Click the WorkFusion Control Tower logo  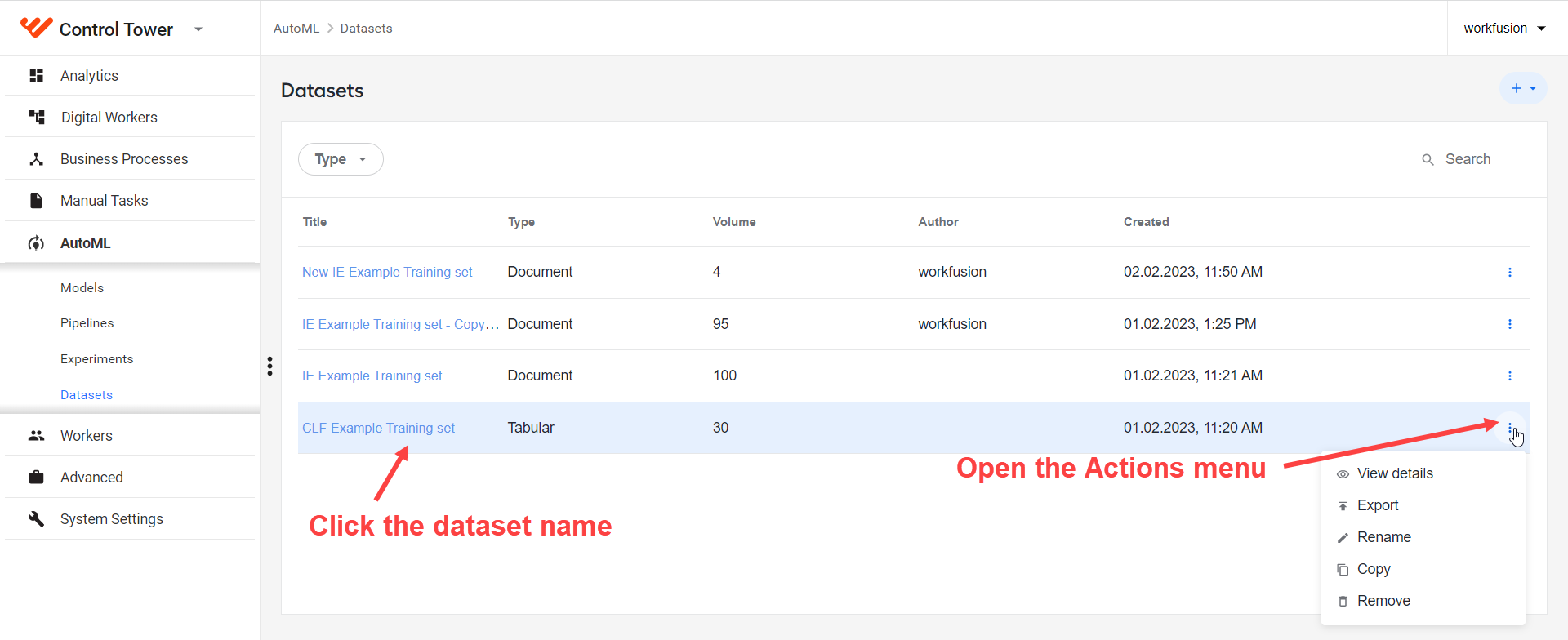[37, 28]
